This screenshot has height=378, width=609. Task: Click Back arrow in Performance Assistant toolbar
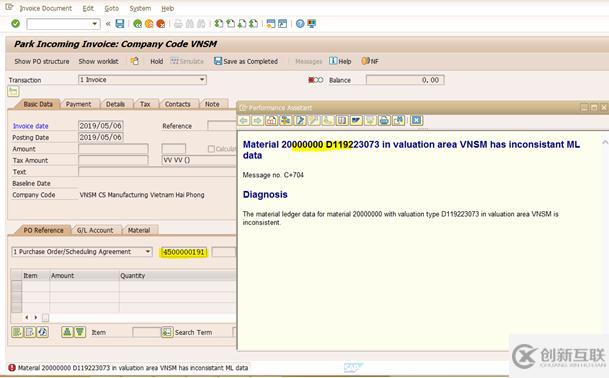244,120
